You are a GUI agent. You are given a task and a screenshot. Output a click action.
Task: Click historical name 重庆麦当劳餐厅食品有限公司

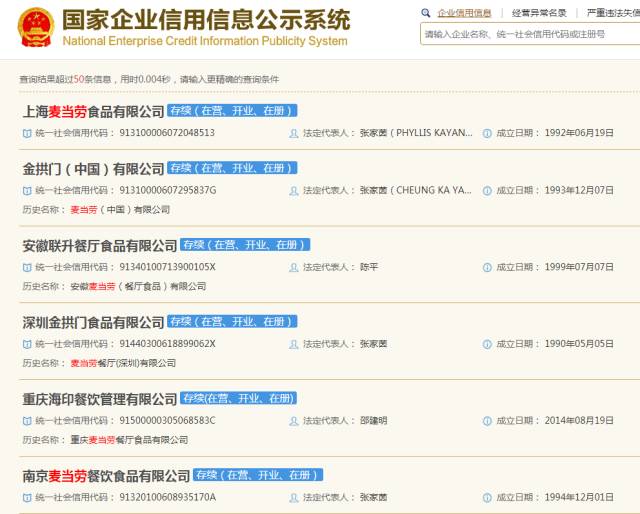tap(129, 440)
